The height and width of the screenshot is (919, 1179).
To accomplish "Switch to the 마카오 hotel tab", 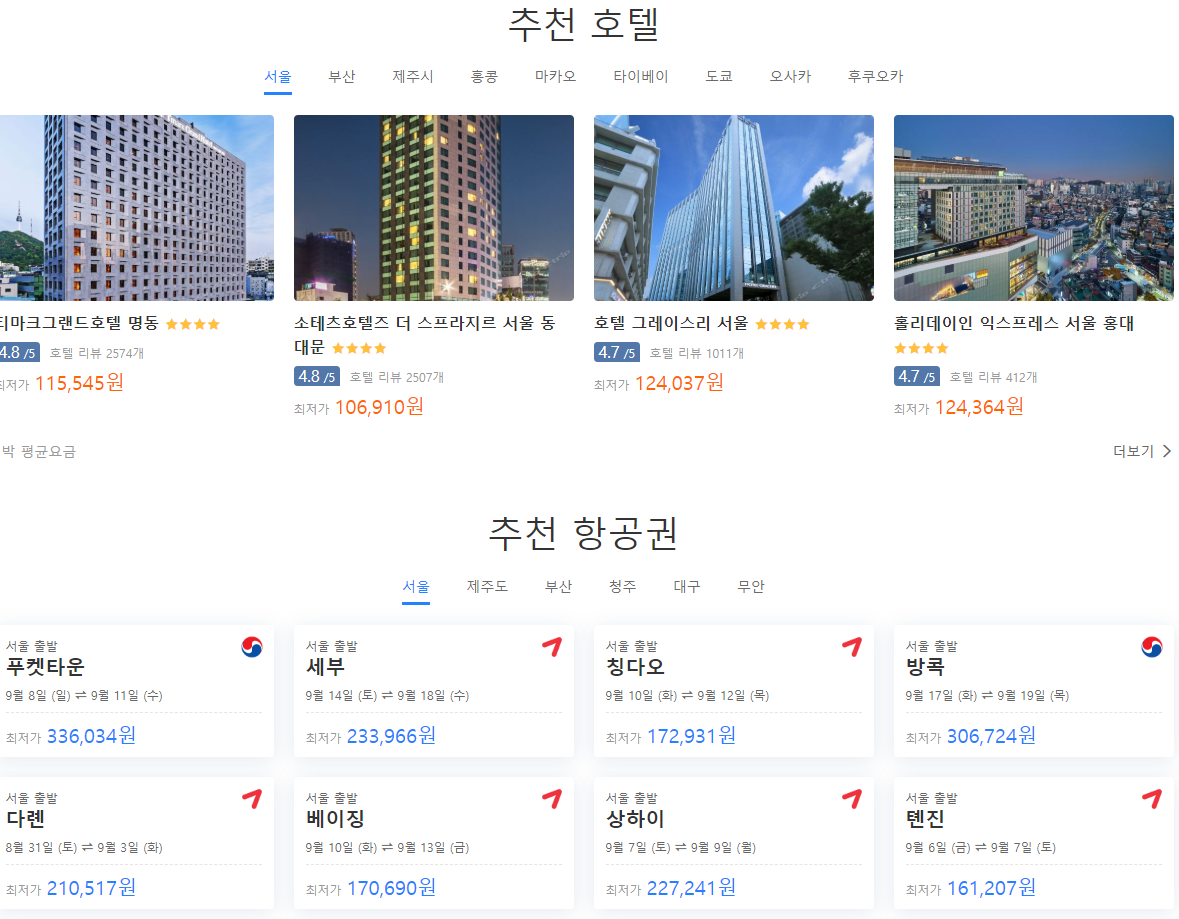I will 556,77.
